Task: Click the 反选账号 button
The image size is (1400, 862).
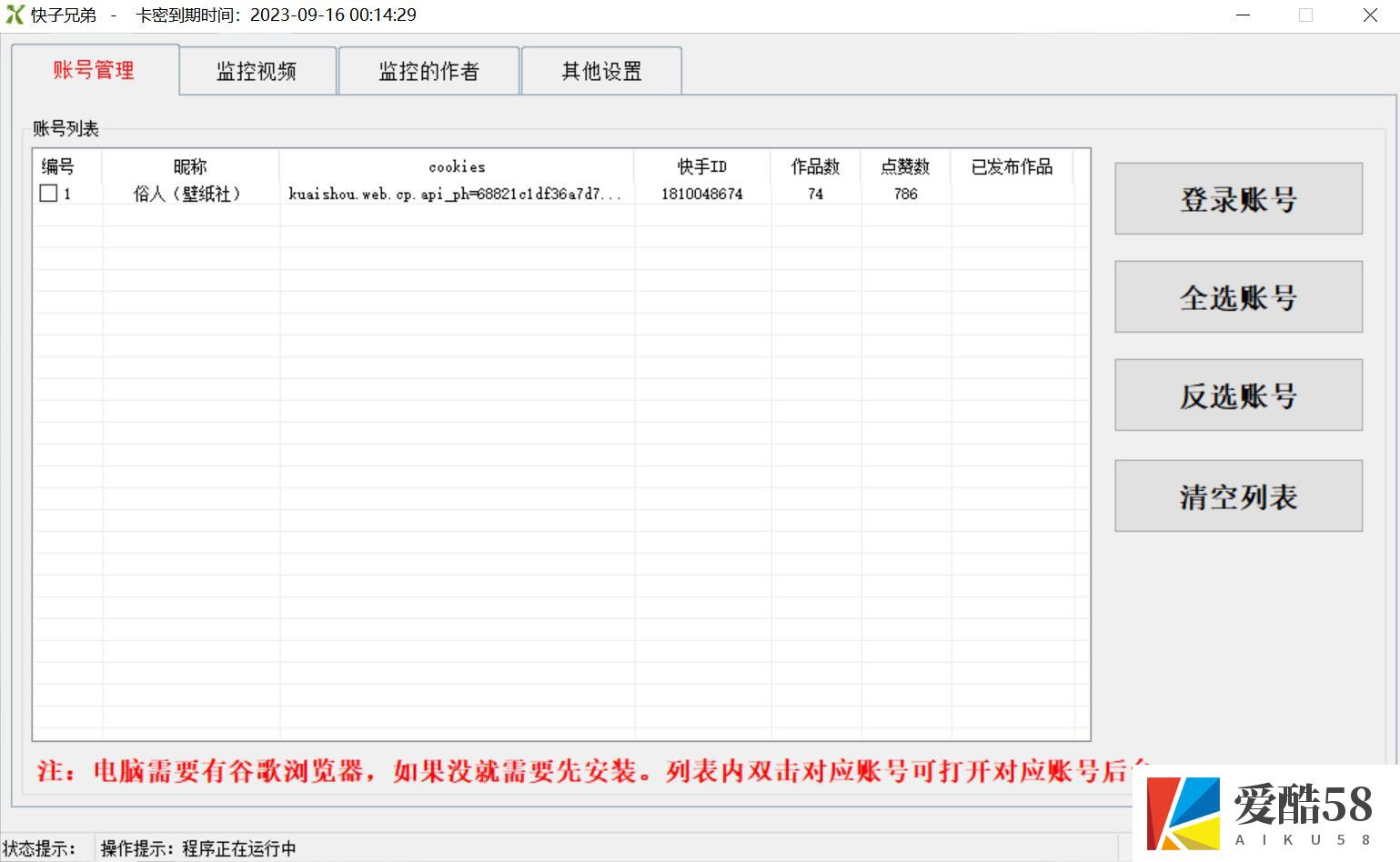Action: (x=1238, y=396)
